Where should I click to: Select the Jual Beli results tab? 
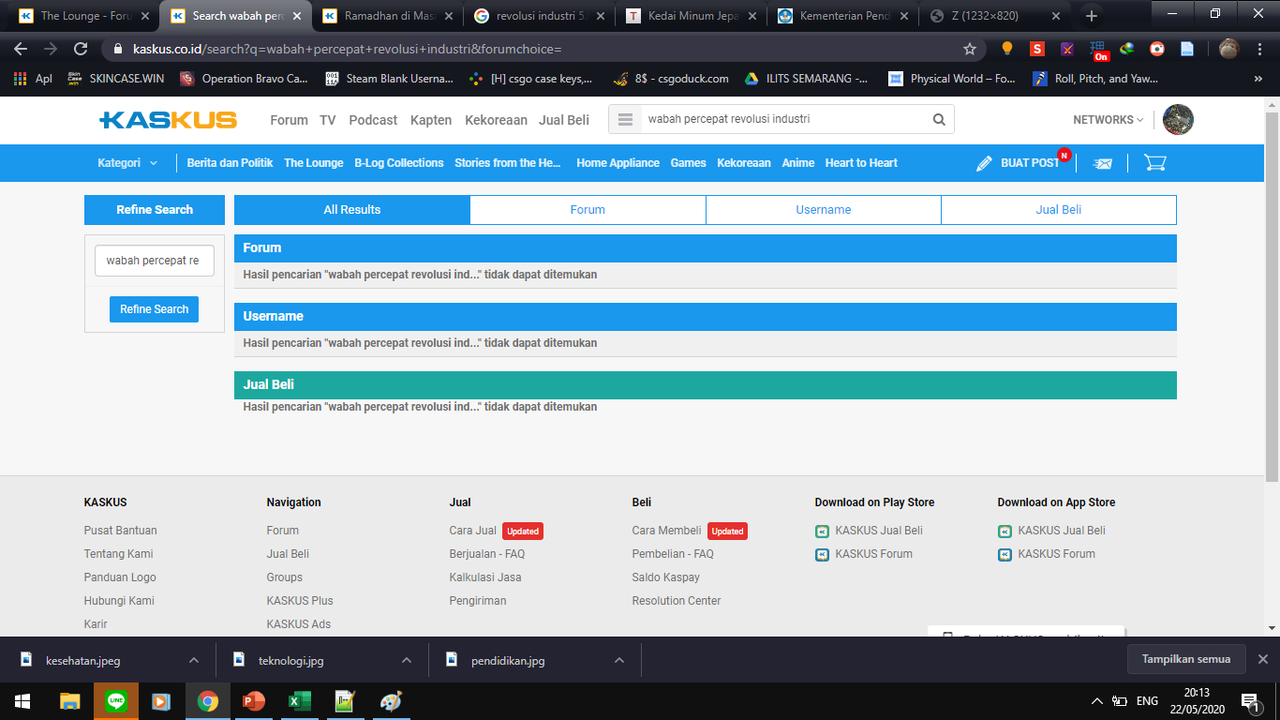(x=1059, y=210)
